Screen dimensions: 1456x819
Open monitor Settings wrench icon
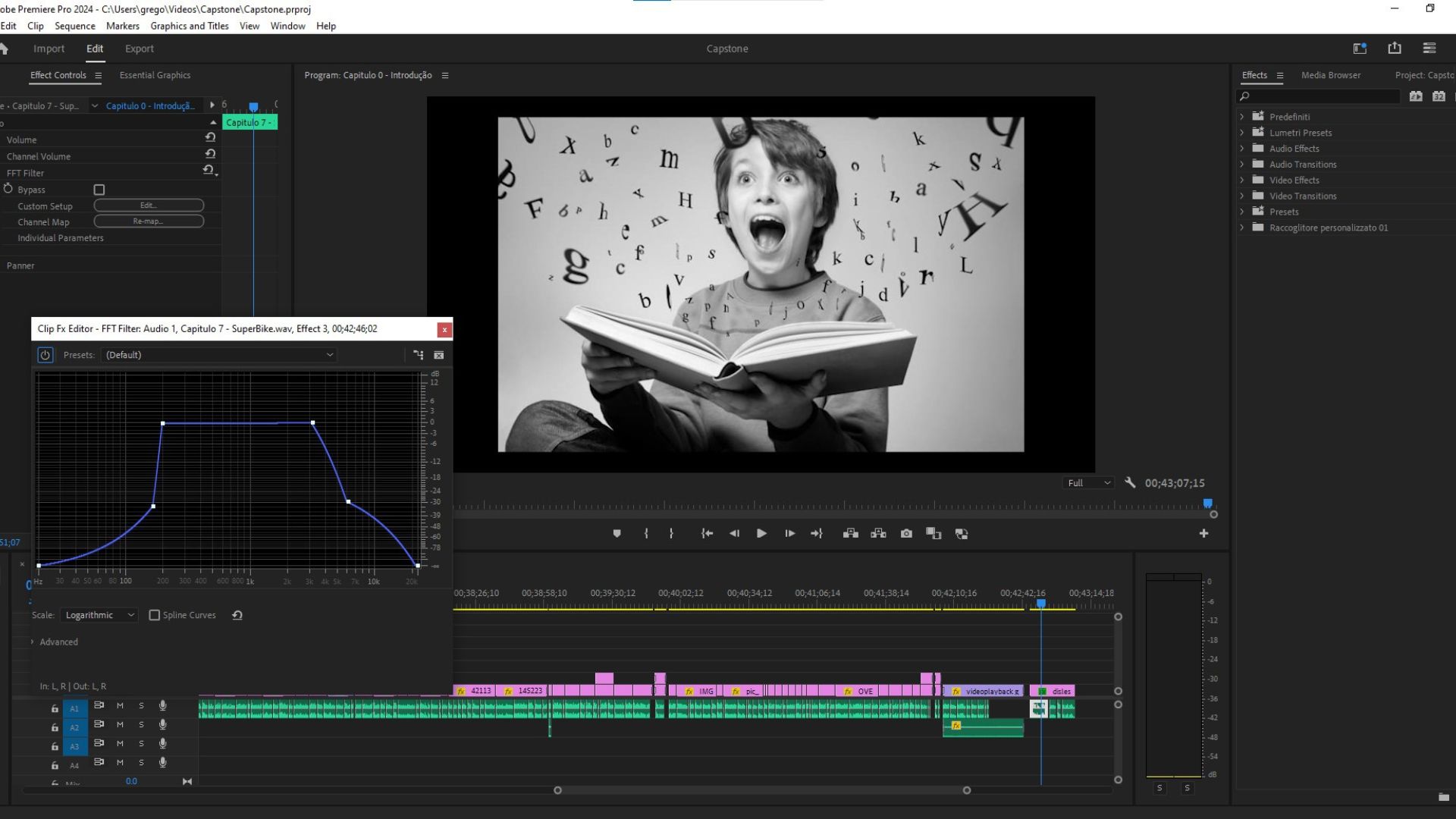point(1130,483)
